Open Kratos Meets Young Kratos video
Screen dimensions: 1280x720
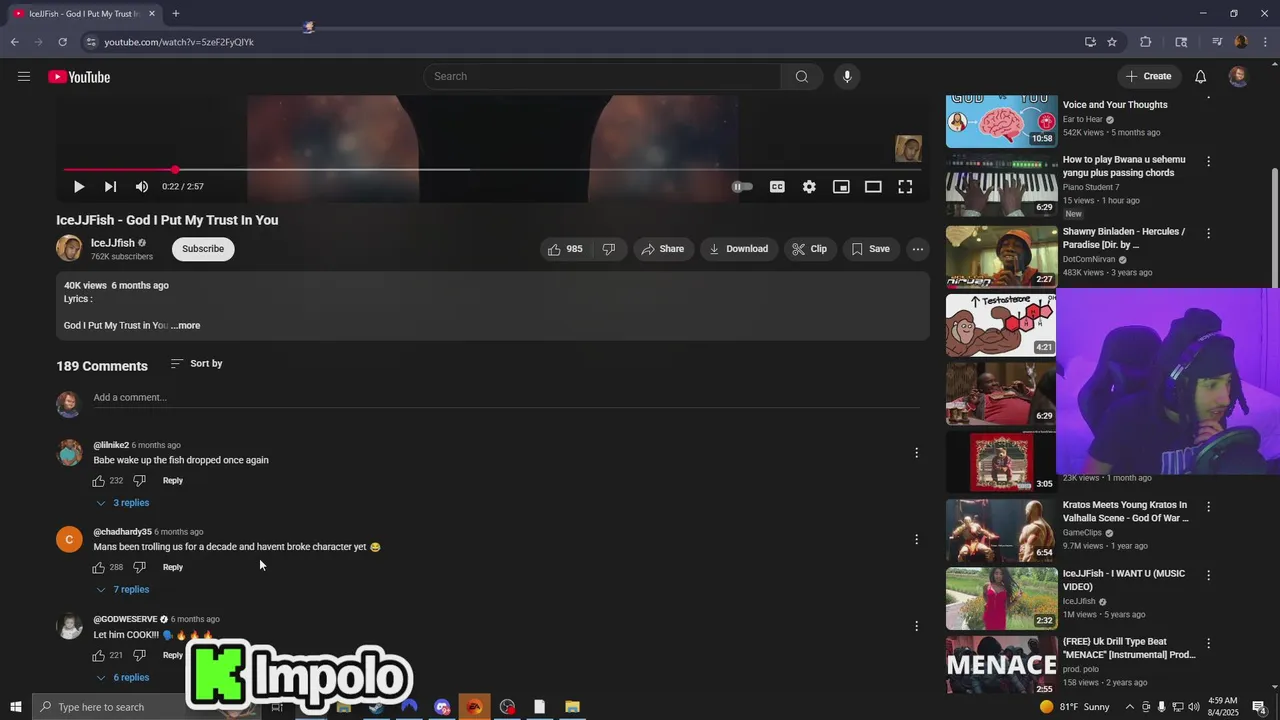click(1001, 530)
